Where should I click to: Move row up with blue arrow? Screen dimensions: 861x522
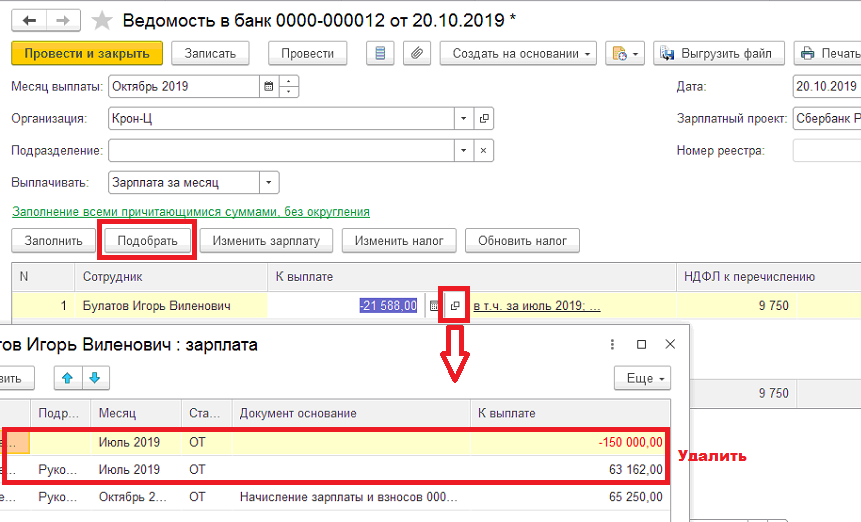[68, 378]
